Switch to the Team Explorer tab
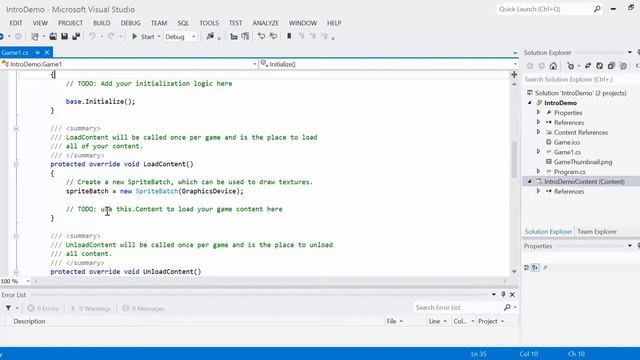This screenshot has height=360, width=640. (x=597, y=232)
